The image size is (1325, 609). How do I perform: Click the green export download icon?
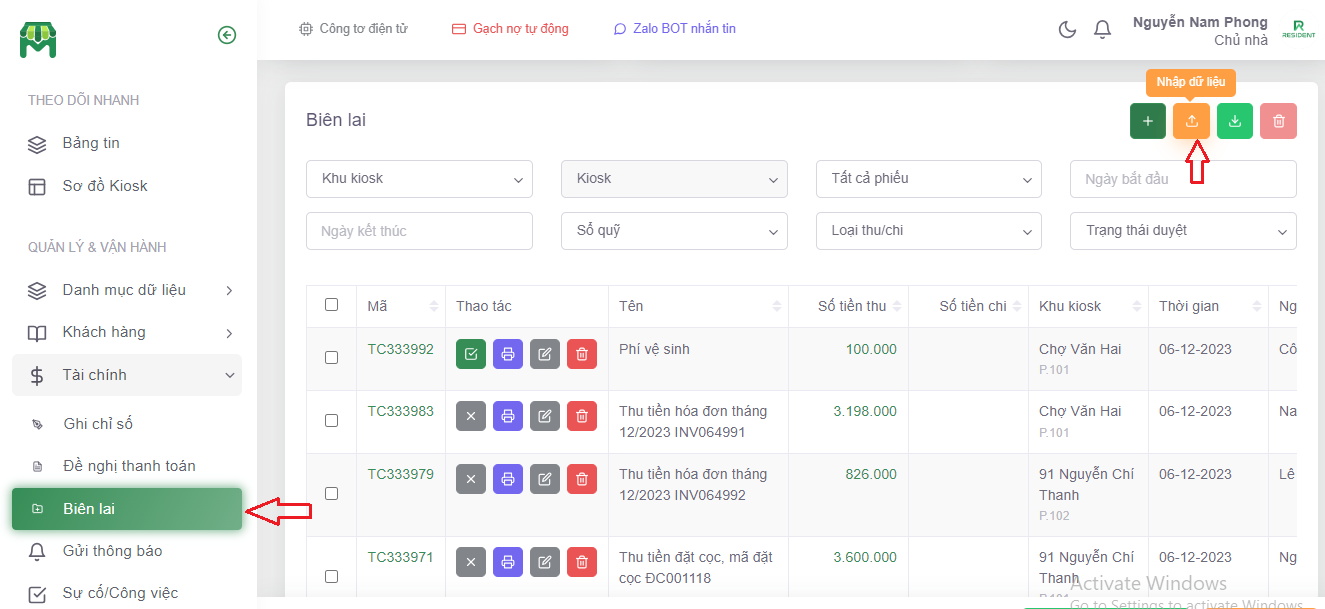(x=1235, y=121)
